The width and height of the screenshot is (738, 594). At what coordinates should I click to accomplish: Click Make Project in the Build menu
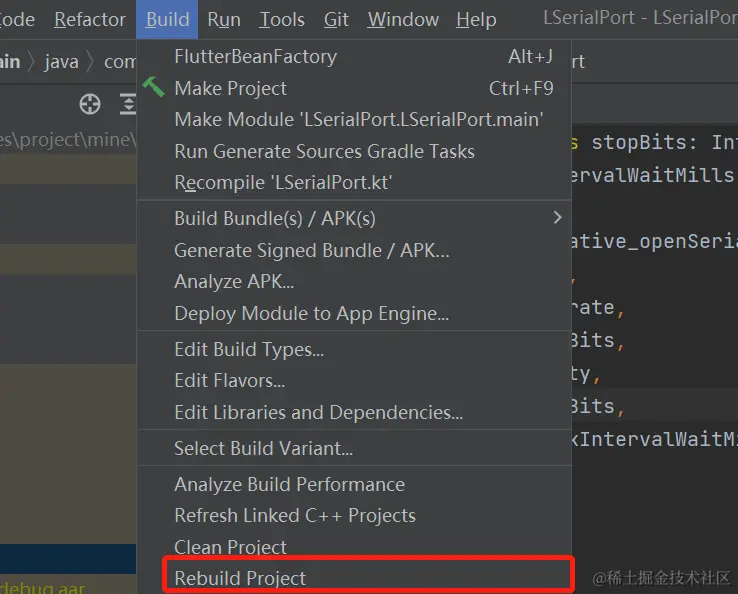coord(354,88)
